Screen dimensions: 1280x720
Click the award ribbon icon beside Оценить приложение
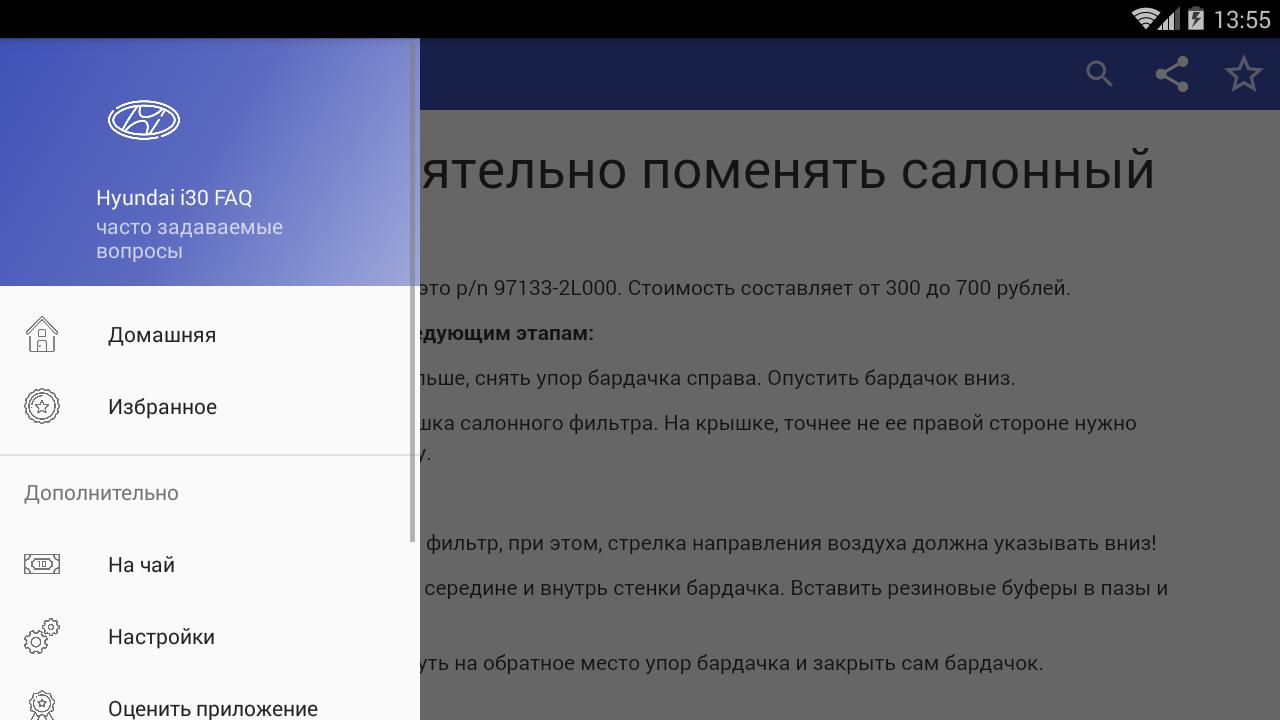[42, 706]
